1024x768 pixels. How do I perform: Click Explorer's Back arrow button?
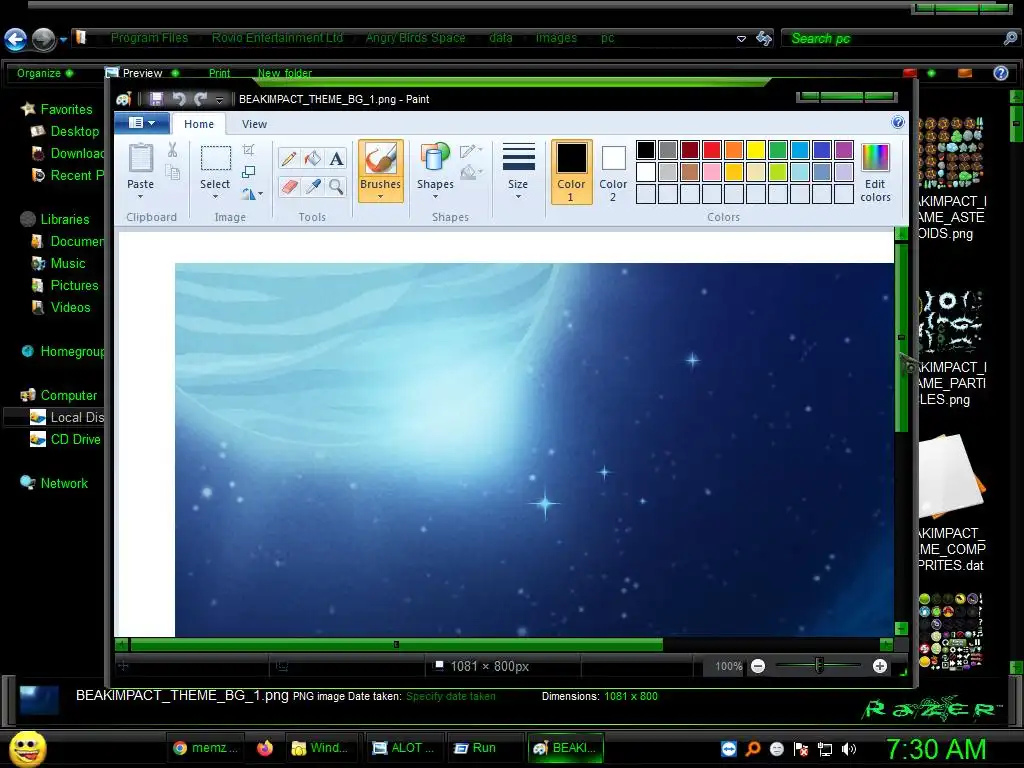(16, 39)
